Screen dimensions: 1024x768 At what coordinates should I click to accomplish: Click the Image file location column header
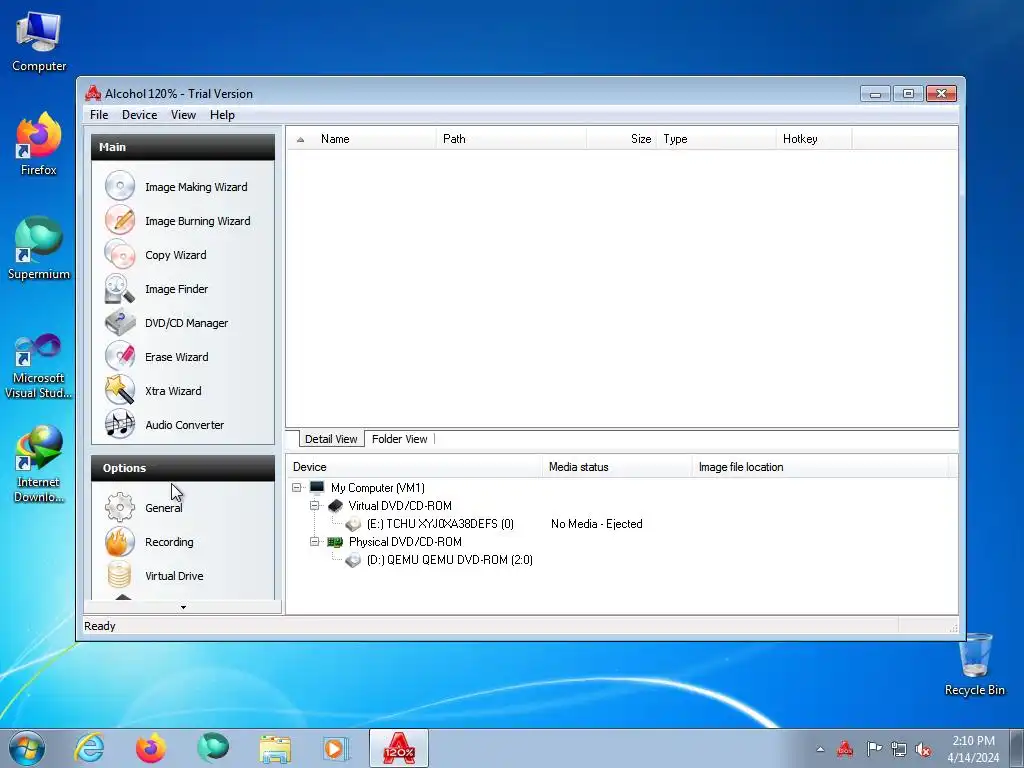821,467
